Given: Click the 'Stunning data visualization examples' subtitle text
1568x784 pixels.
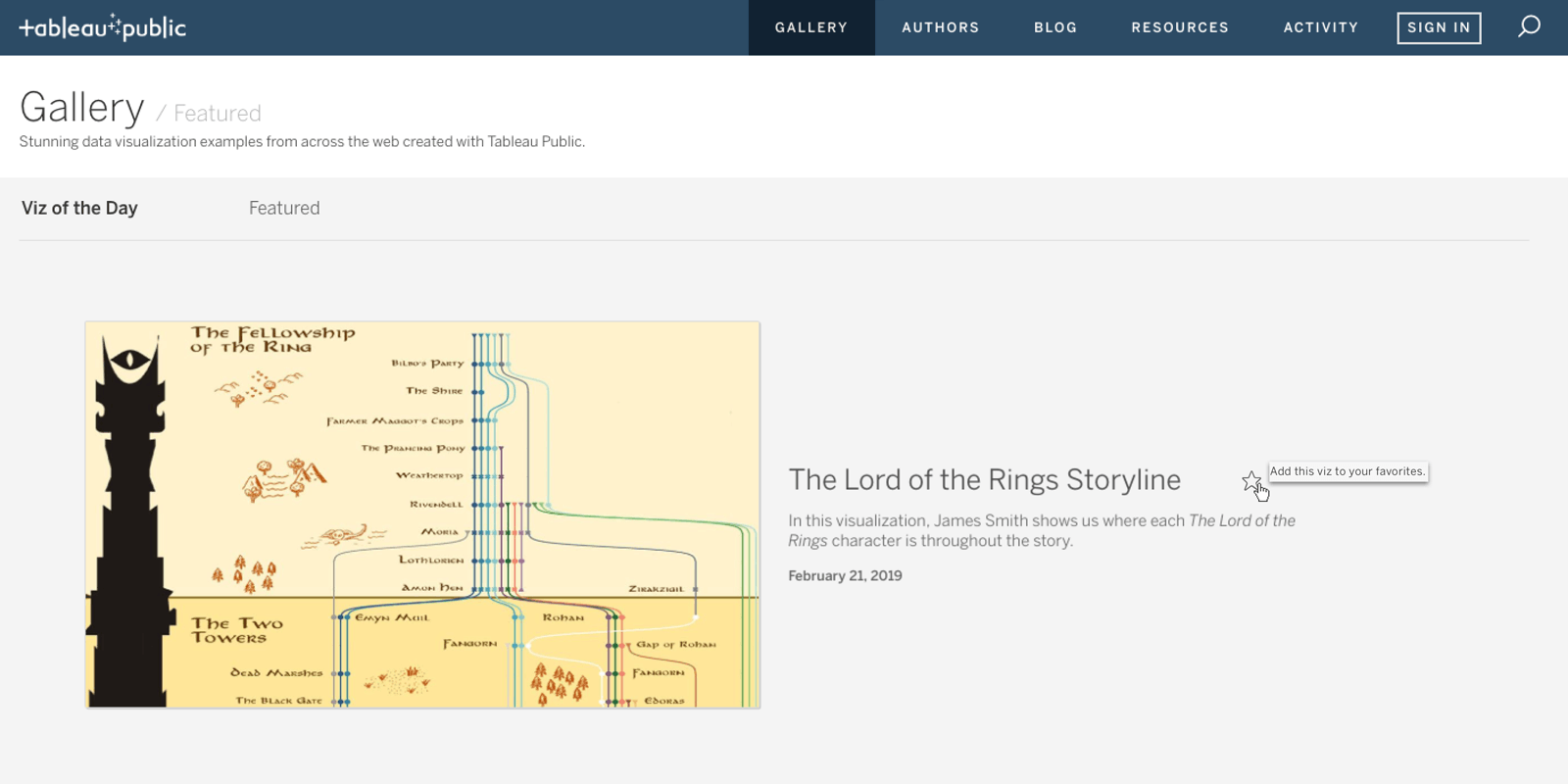Looking at the screenshot, I should coord(302,142).
